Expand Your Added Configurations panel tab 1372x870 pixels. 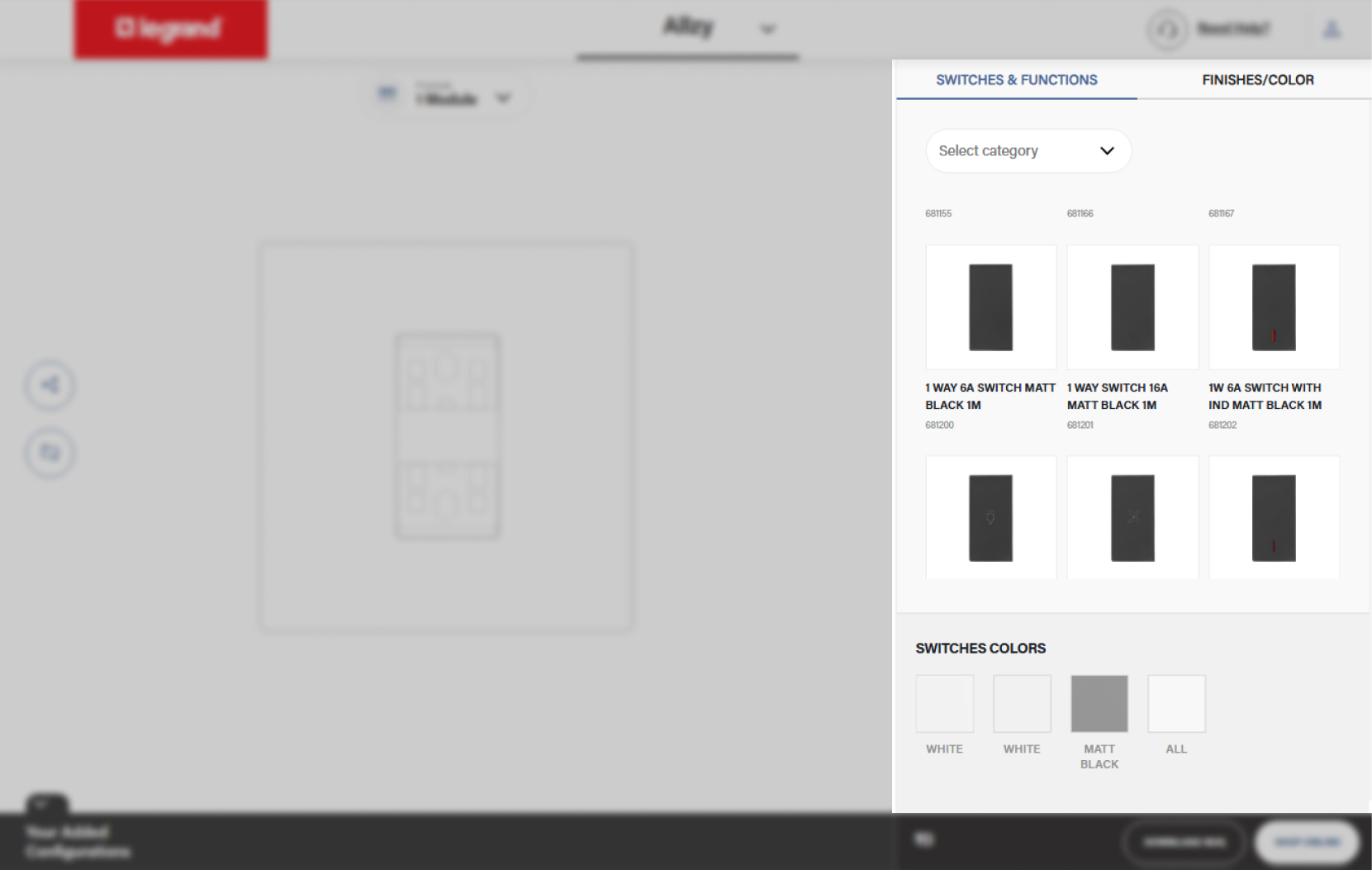tap(47, 804)
